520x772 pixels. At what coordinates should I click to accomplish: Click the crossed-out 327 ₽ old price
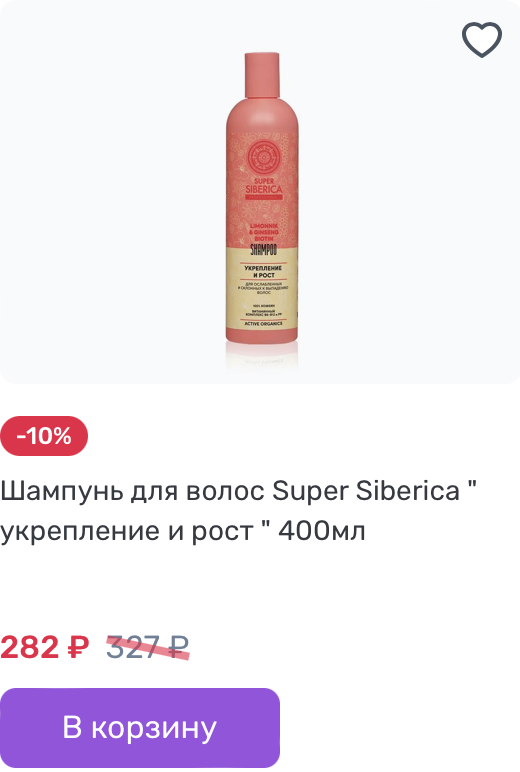[x=148, y=647]
